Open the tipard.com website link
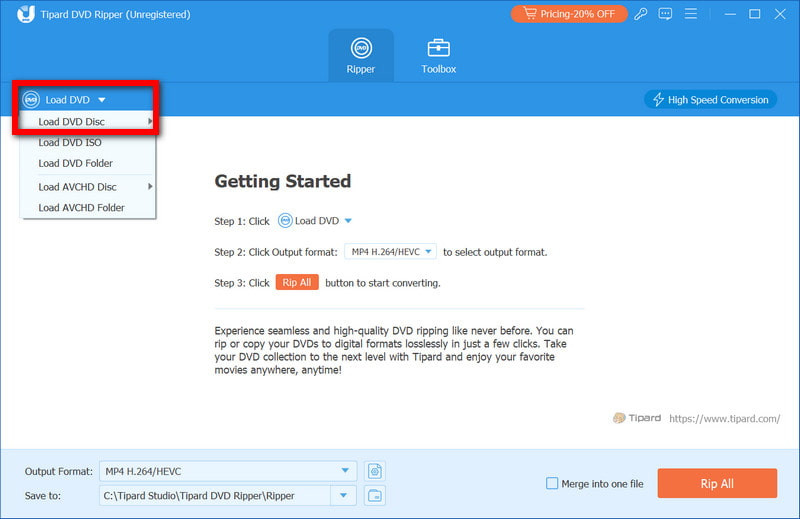 coord(724,418)
